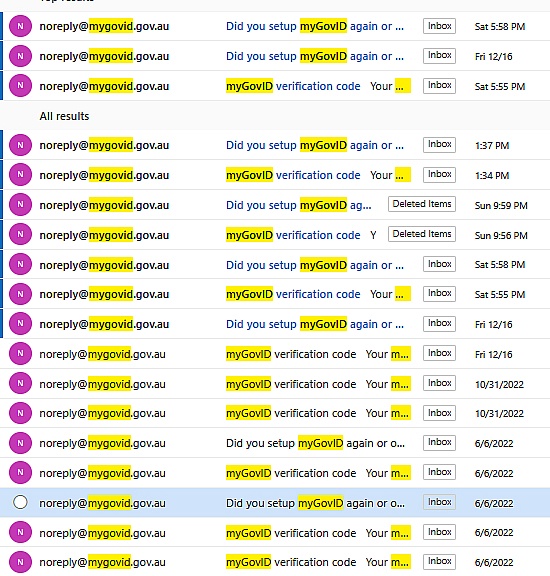The height and width of the screenshot is (576, 550).
Task: Click the Inbox tag on the Top results Sat 5:58 PM email
Action: click(x=439, y=26)
